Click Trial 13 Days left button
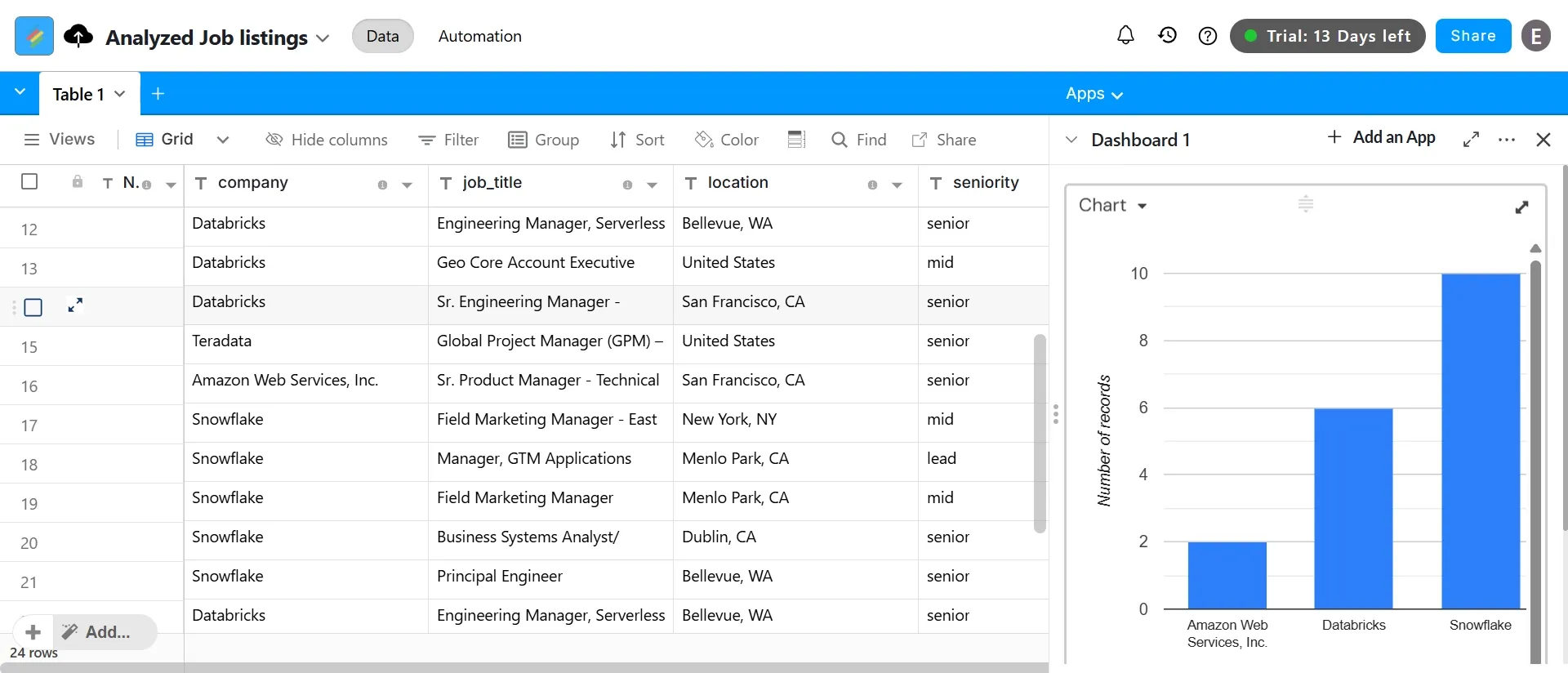This screenshot has height=673, width=1568. click(1328, 36)
